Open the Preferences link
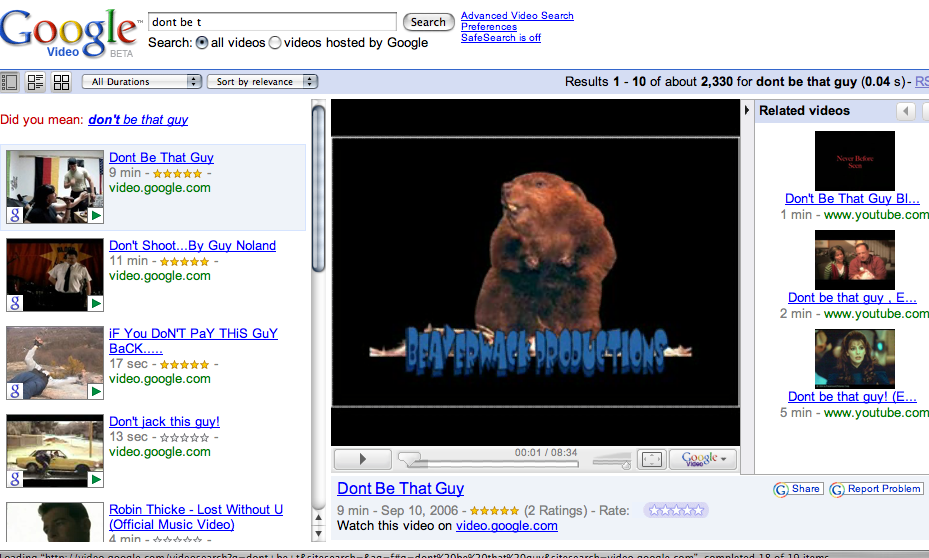The width and height of the screenshot is (929, 558). 489,27
